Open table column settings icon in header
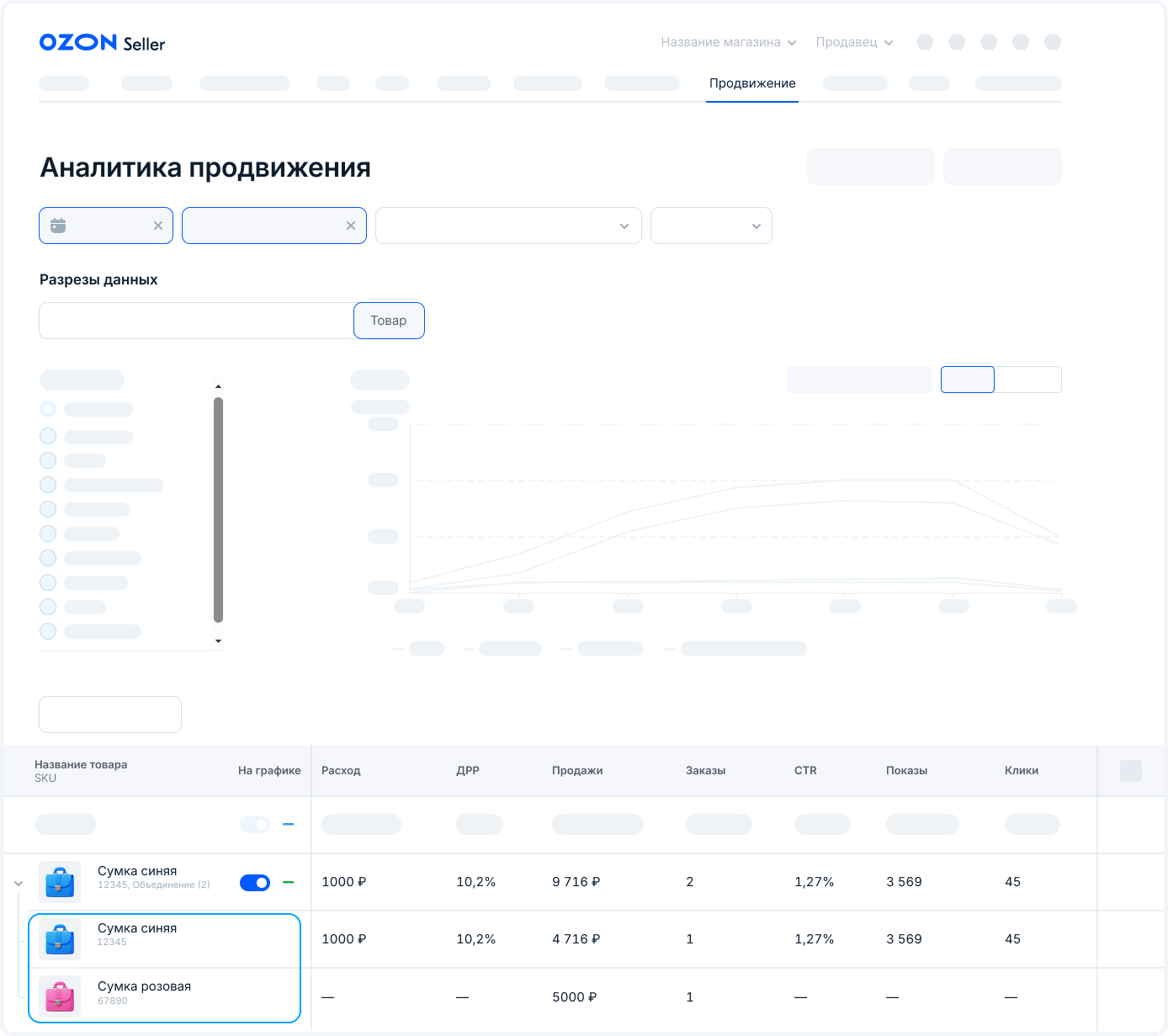1168x1036 pixels. tap(1130, 771)
